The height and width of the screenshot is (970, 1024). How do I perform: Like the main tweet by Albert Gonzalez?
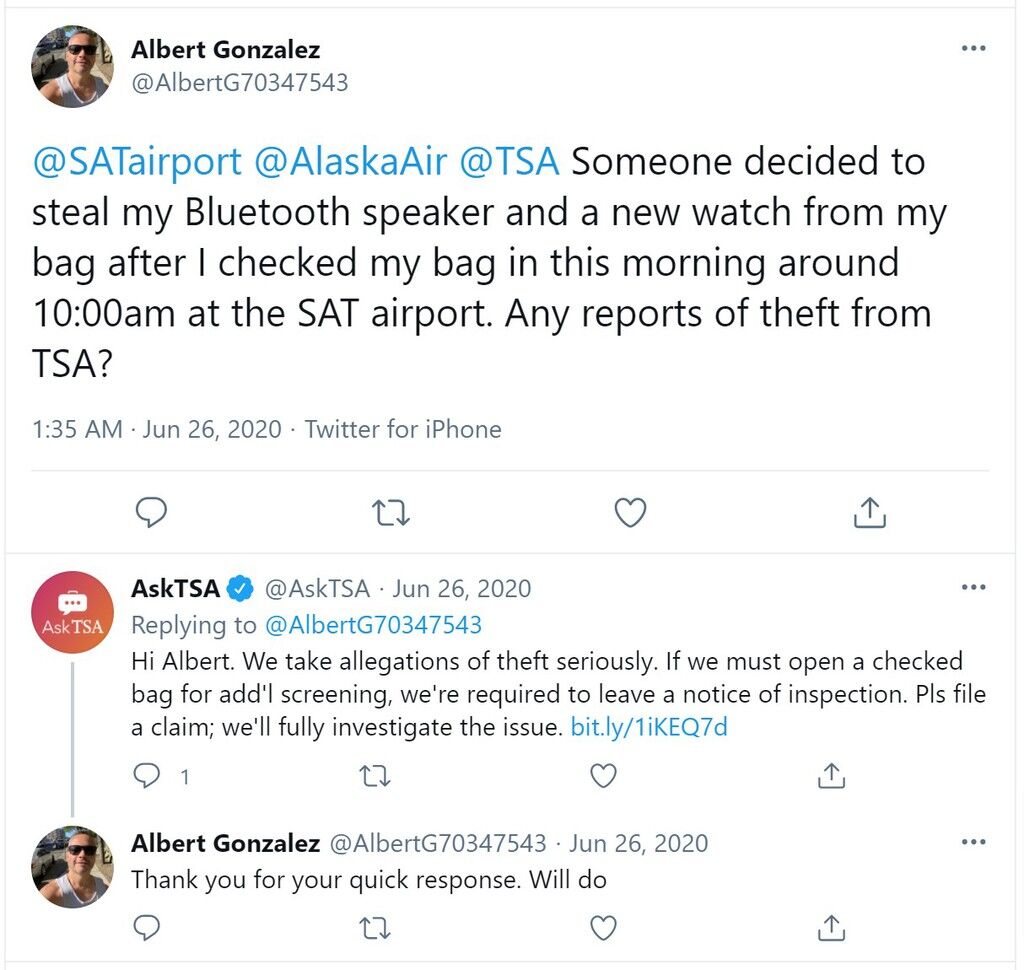coord(630,513)
